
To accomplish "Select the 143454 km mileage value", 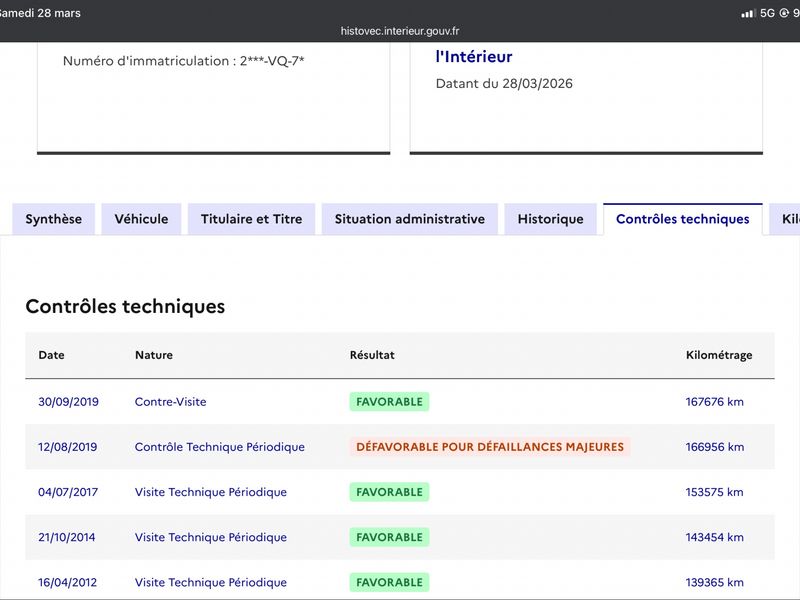I will tap(714, 537).
